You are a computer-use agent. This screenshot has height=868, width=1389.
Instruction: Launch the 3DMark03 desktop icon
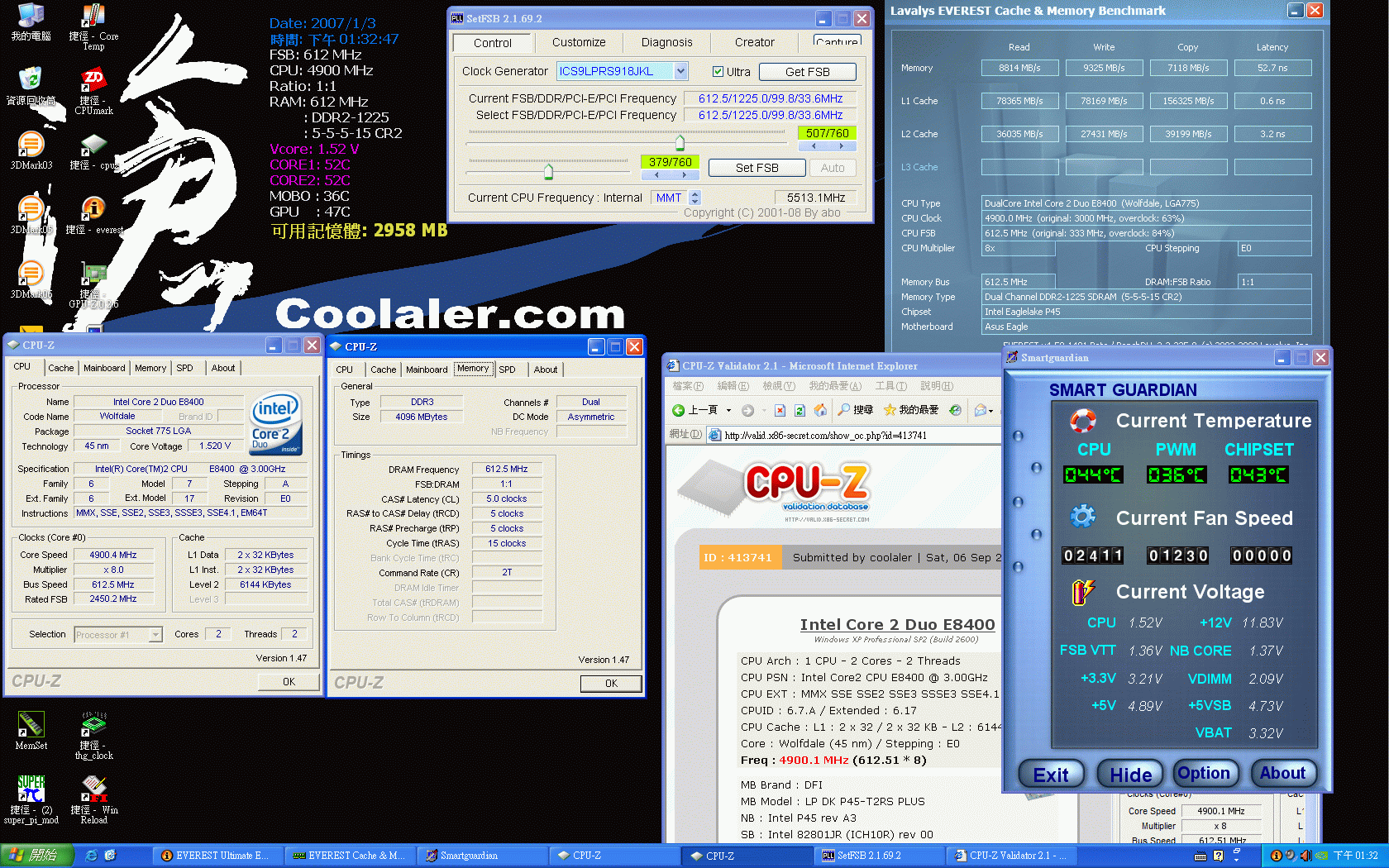point(31,145)
